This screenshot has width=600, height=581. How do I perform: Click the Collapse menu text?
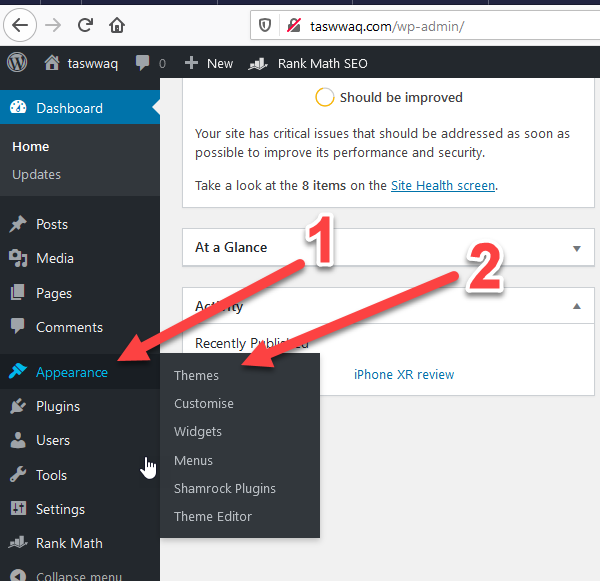[x=79, y=575]
